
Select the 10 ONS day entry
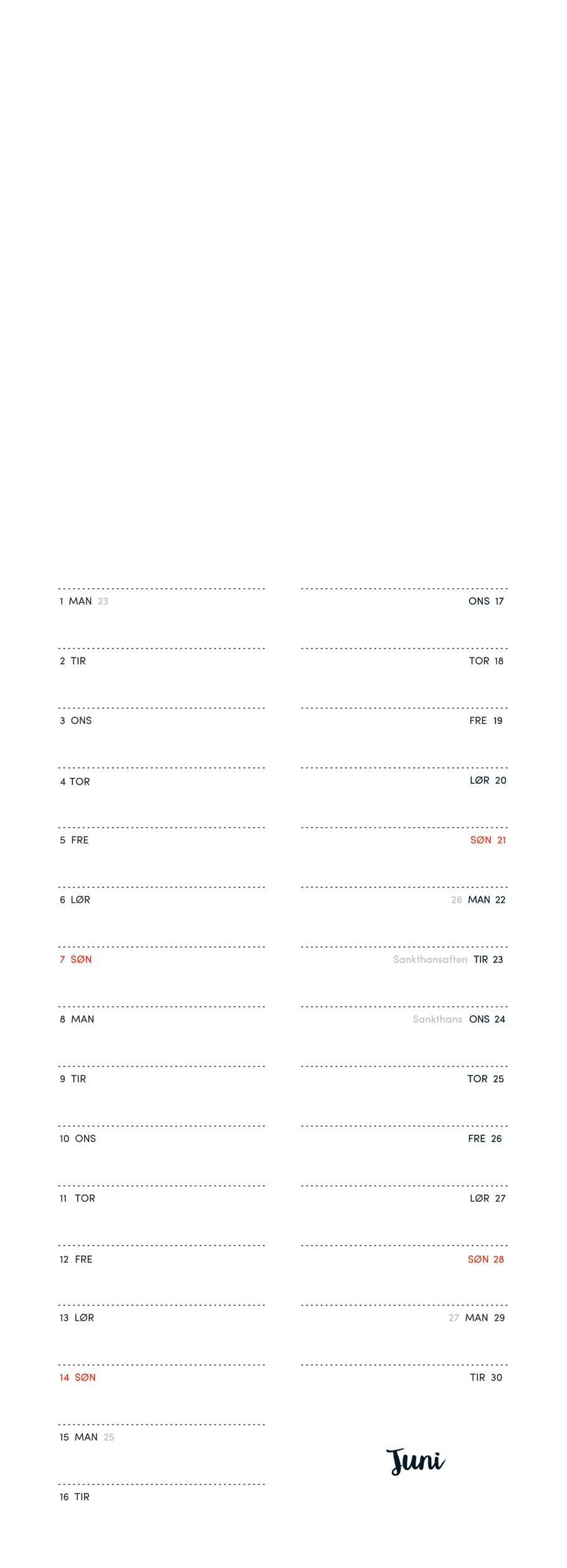tap(77, 1139)
